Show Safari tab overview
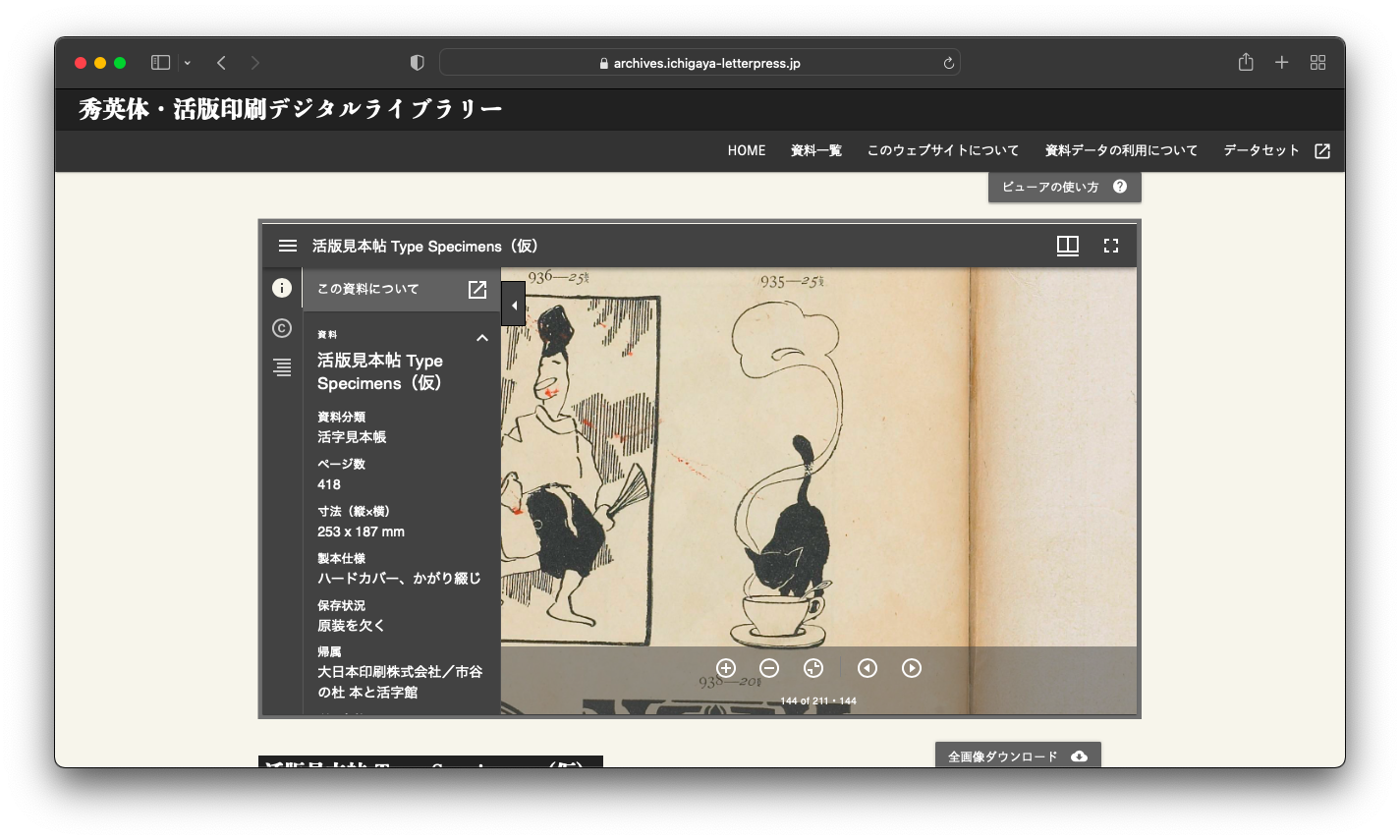This screenshot has width=1400, height=840. click(x=1318, y=63)
